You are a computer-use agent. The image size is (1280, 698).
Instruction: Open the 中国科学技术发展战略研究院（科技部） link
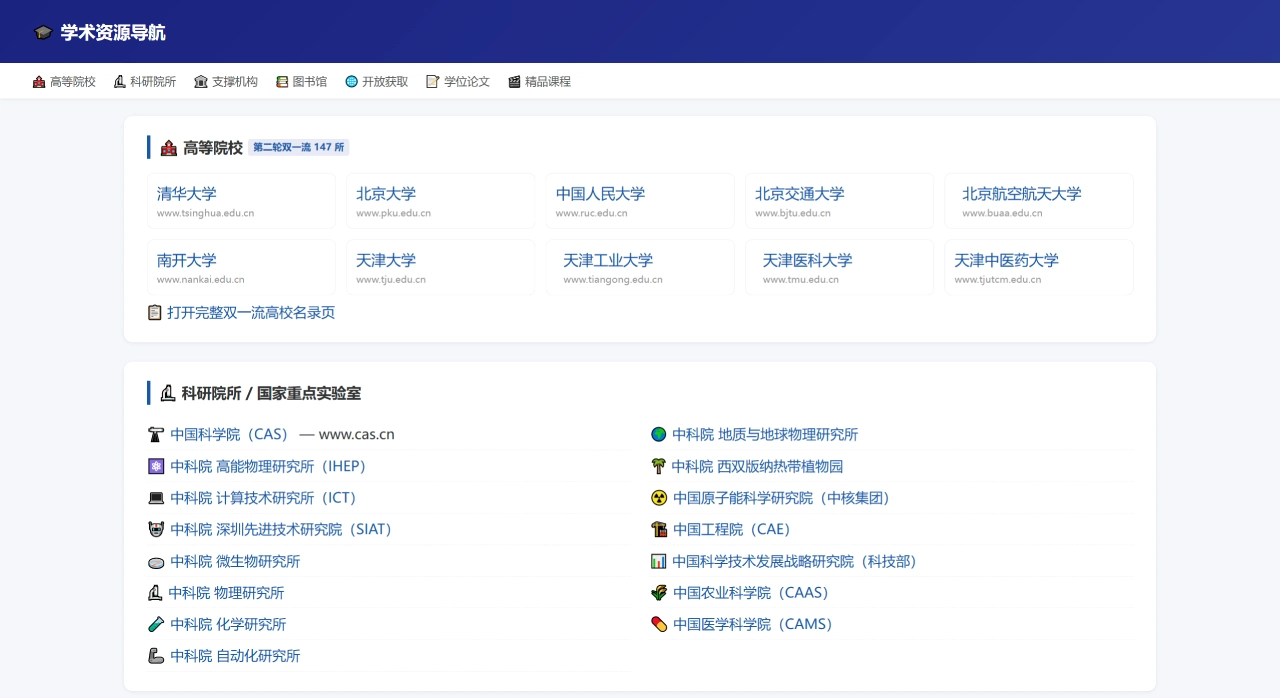[x=797, y=561]
